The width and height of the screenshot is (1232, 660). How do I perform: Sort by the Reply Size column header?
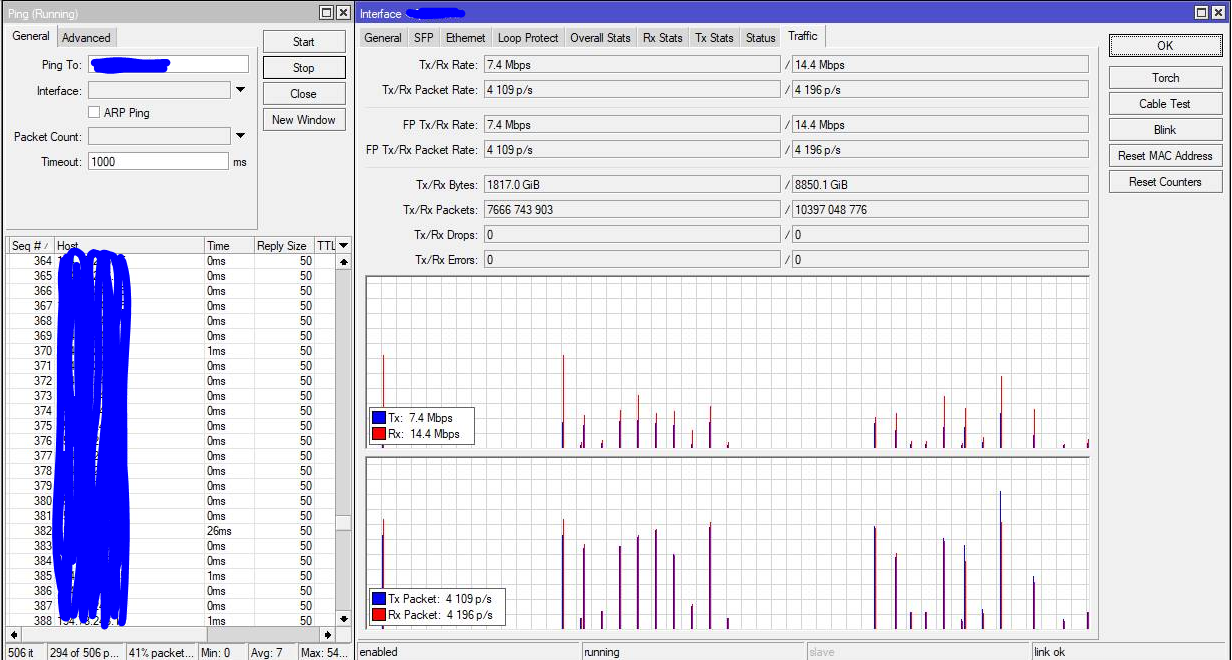[x=283, y=245]
